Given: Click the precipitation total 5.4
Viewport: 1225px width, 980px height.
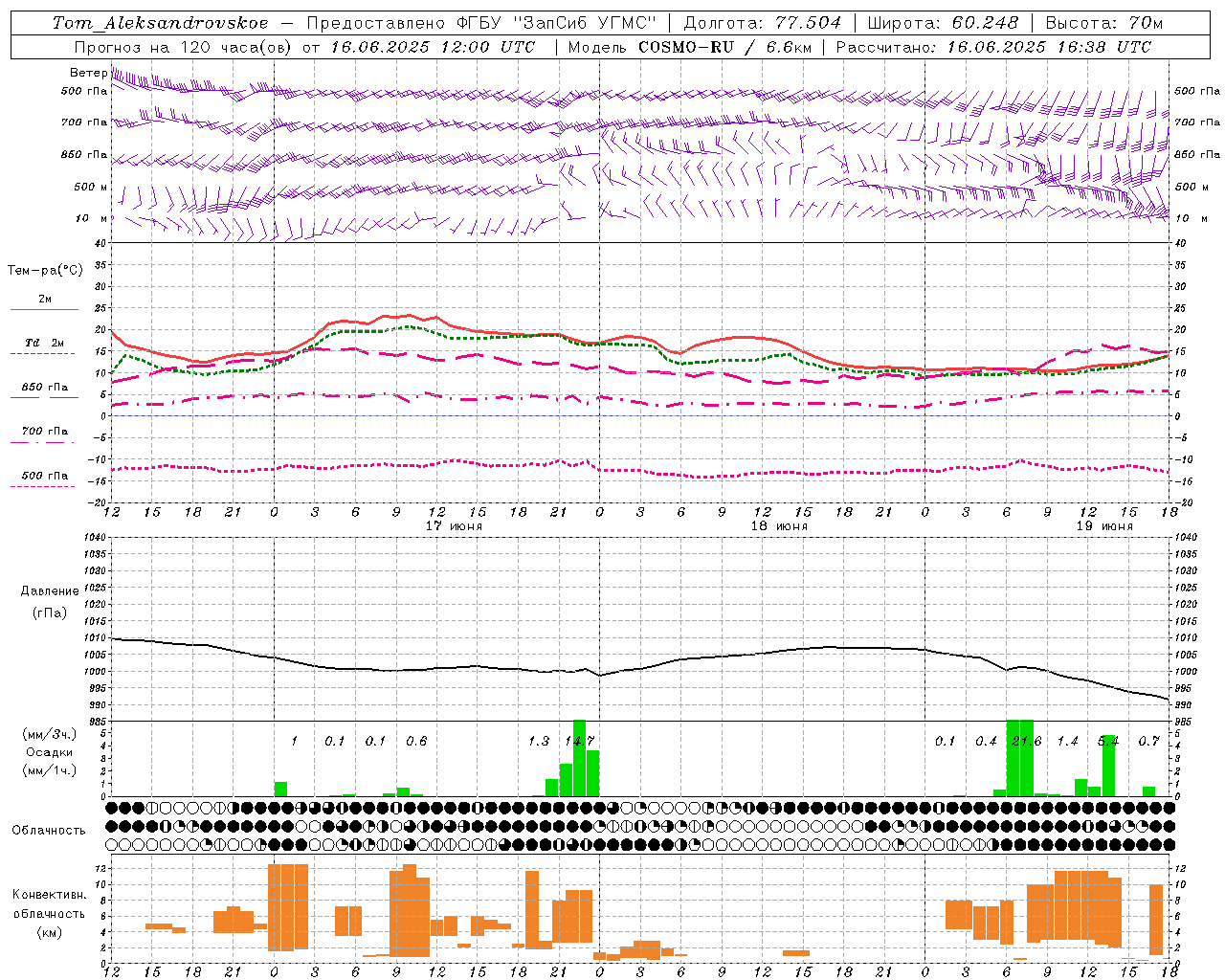Looking at the screenshot, I should click(1107, 741).
